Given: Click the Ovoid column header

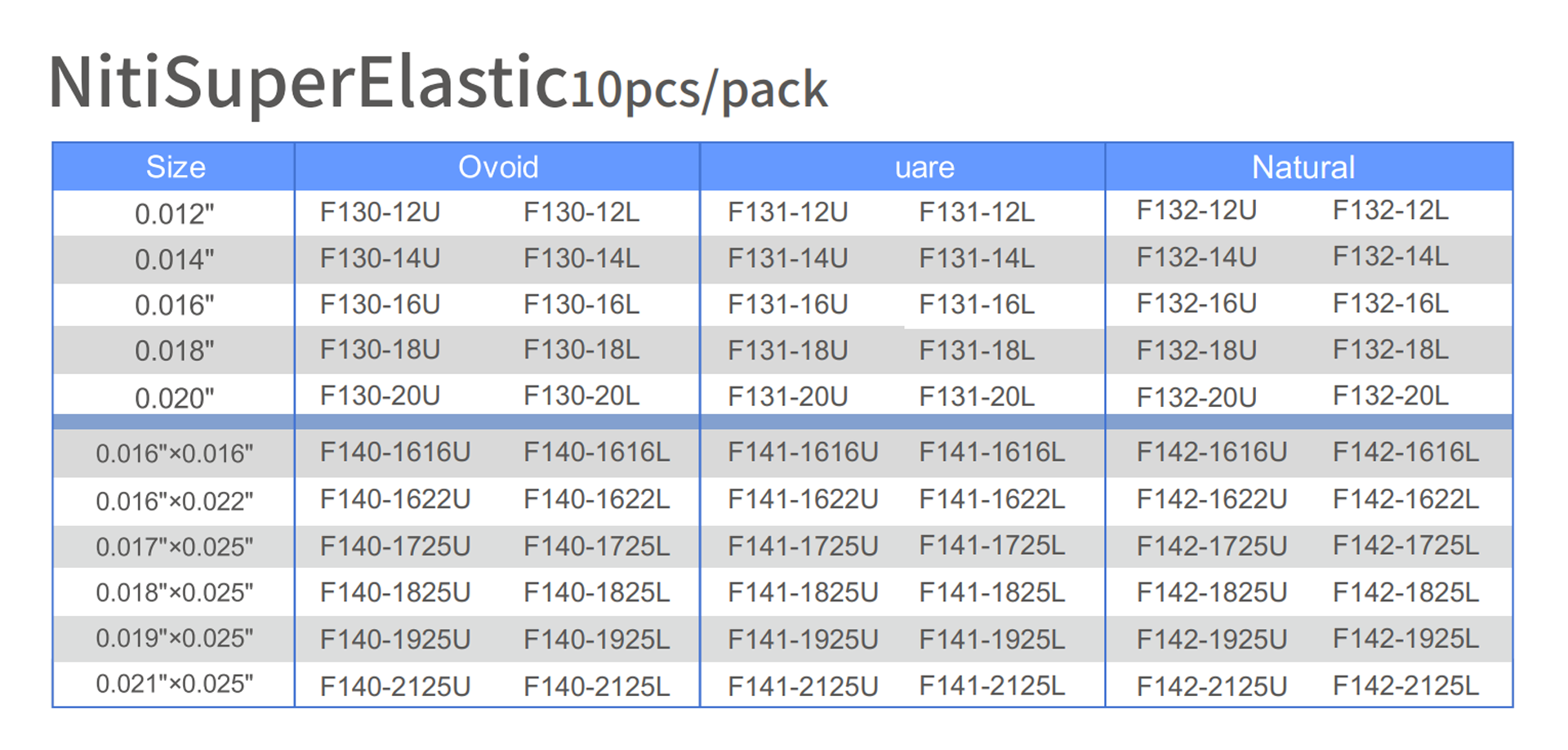Looking at the screenshot, I should [498, 167].
